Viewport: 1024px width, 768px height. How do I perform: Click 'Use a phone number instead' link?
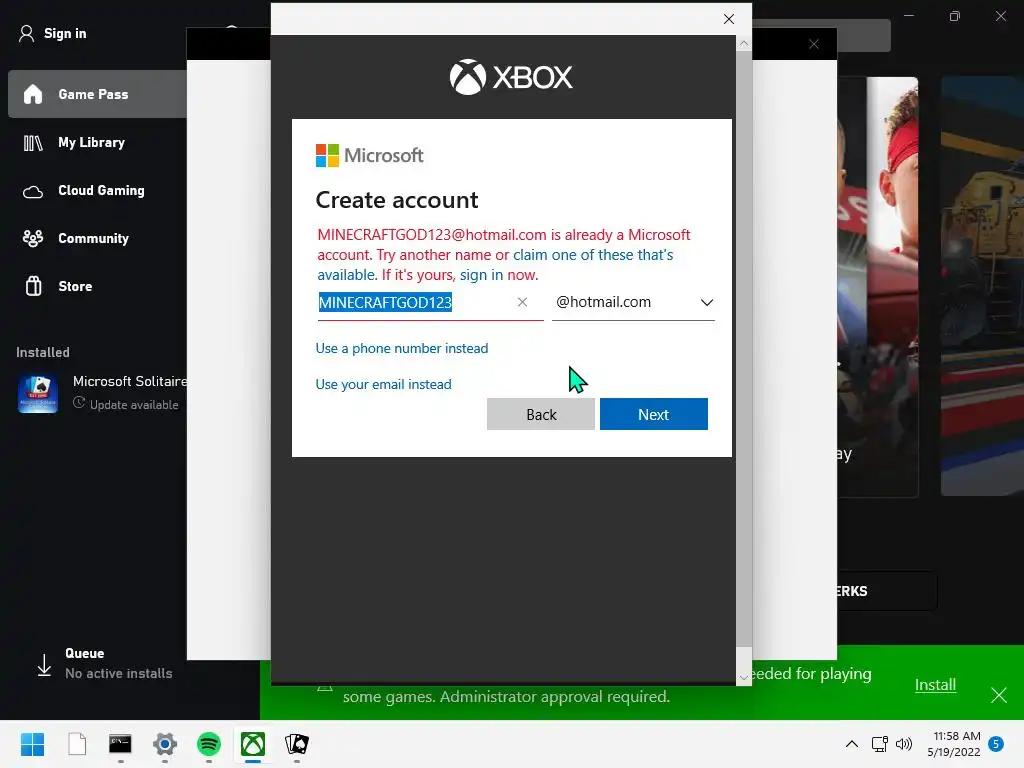[402, 348]
